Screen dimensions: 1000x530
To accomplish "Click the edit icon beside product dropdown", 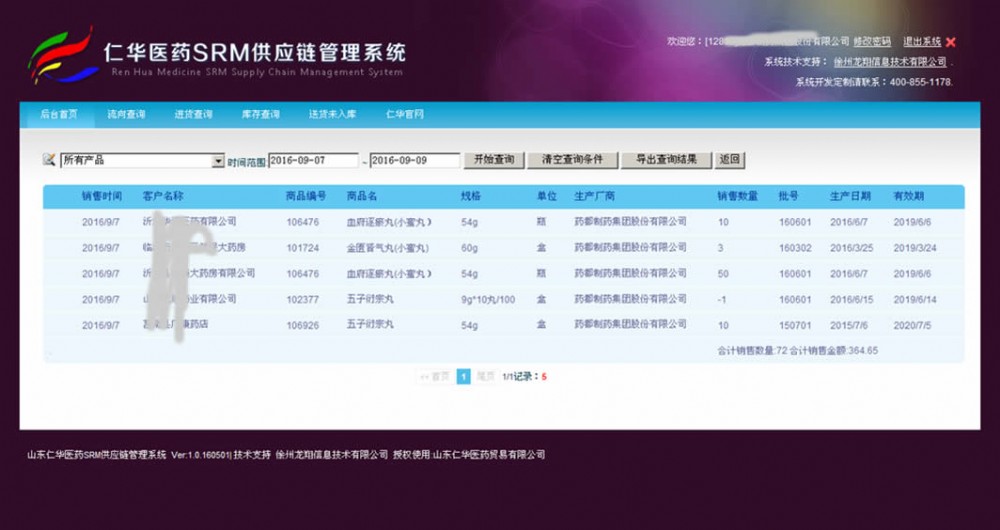I will click(x=48, y=160).
